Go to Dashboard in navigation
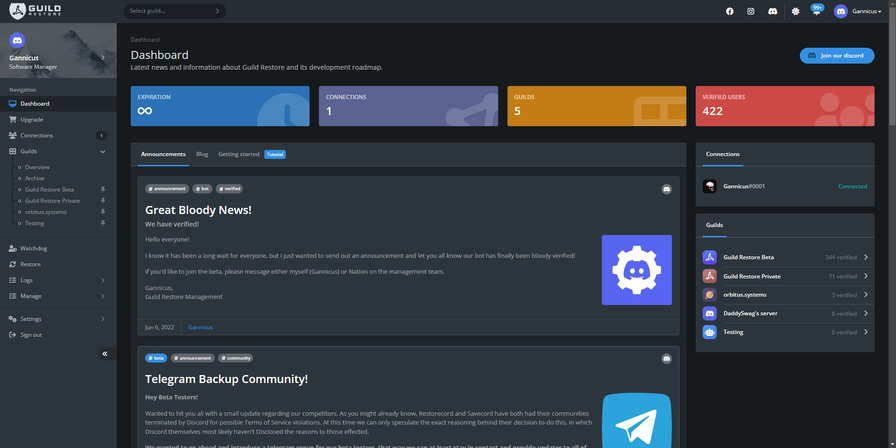896x448 pixels. click(x=58, y=103)
